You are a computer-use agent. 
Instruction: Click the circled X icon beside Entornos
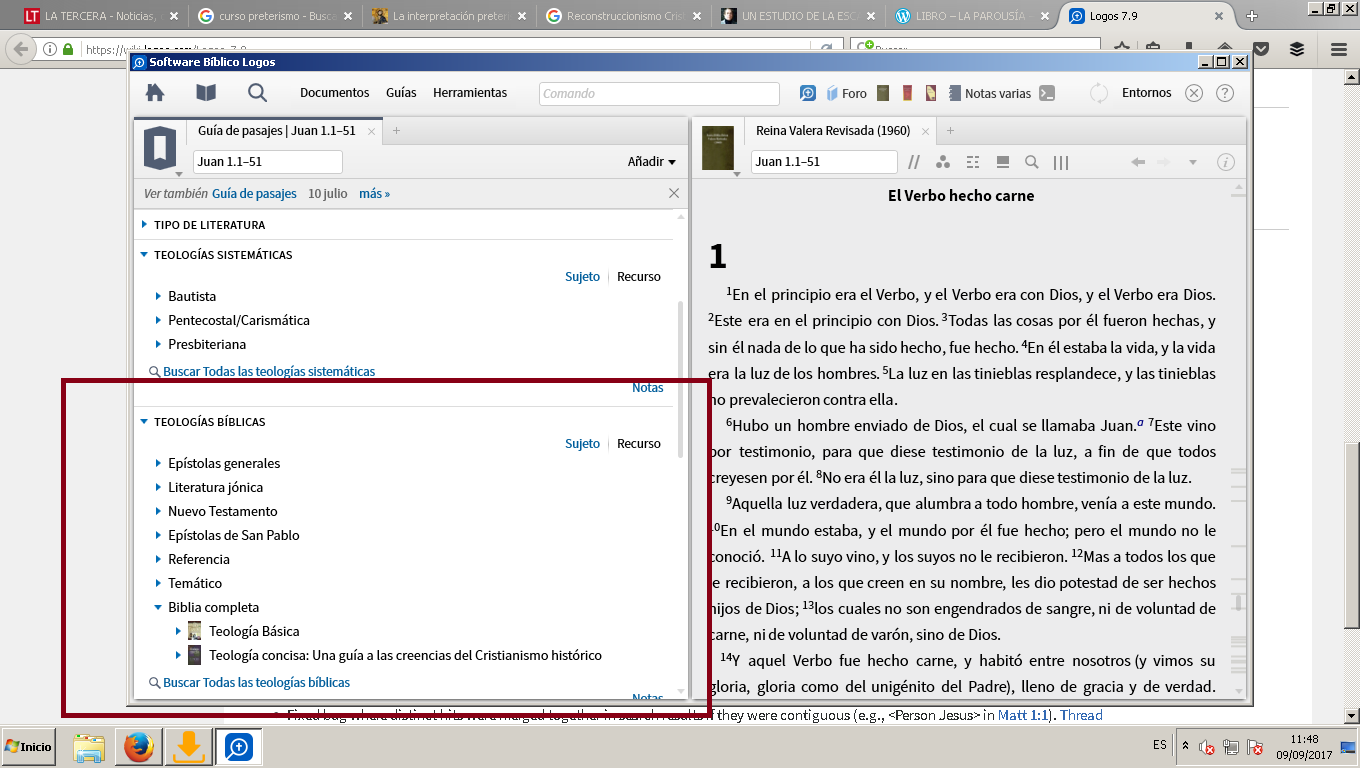pos(1194,93)
